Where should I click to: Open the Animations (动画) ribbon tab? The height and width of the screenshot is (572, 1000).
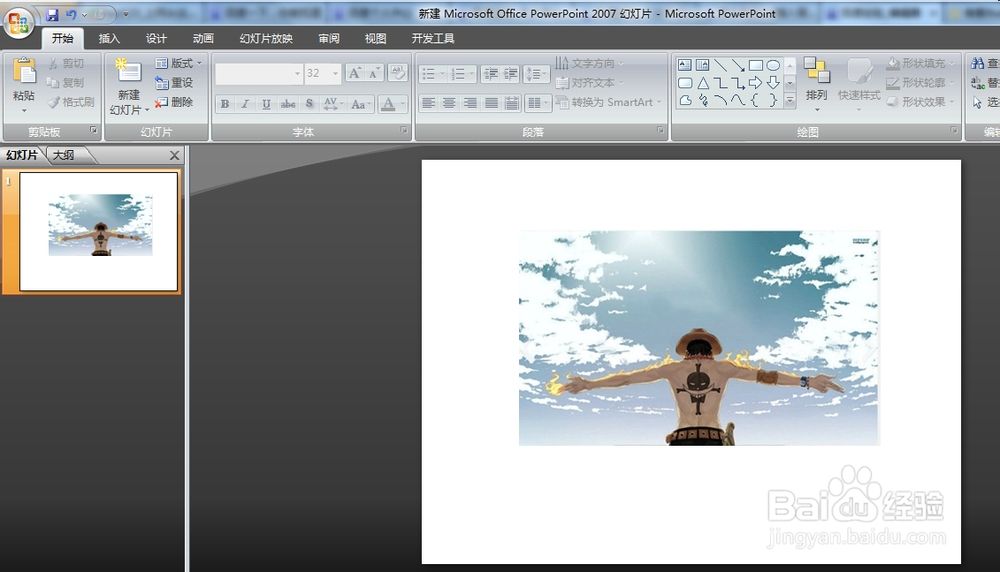[x=203, y=39]
